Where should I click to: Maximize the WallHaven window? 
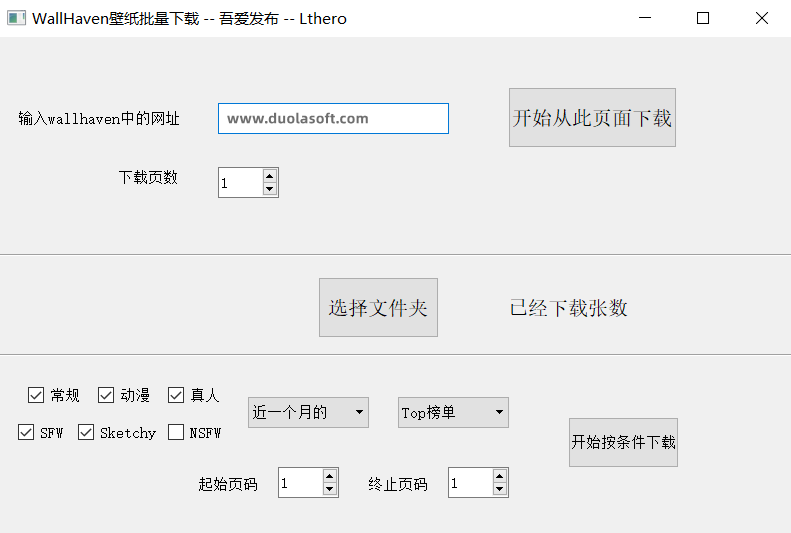click(703, 18)
